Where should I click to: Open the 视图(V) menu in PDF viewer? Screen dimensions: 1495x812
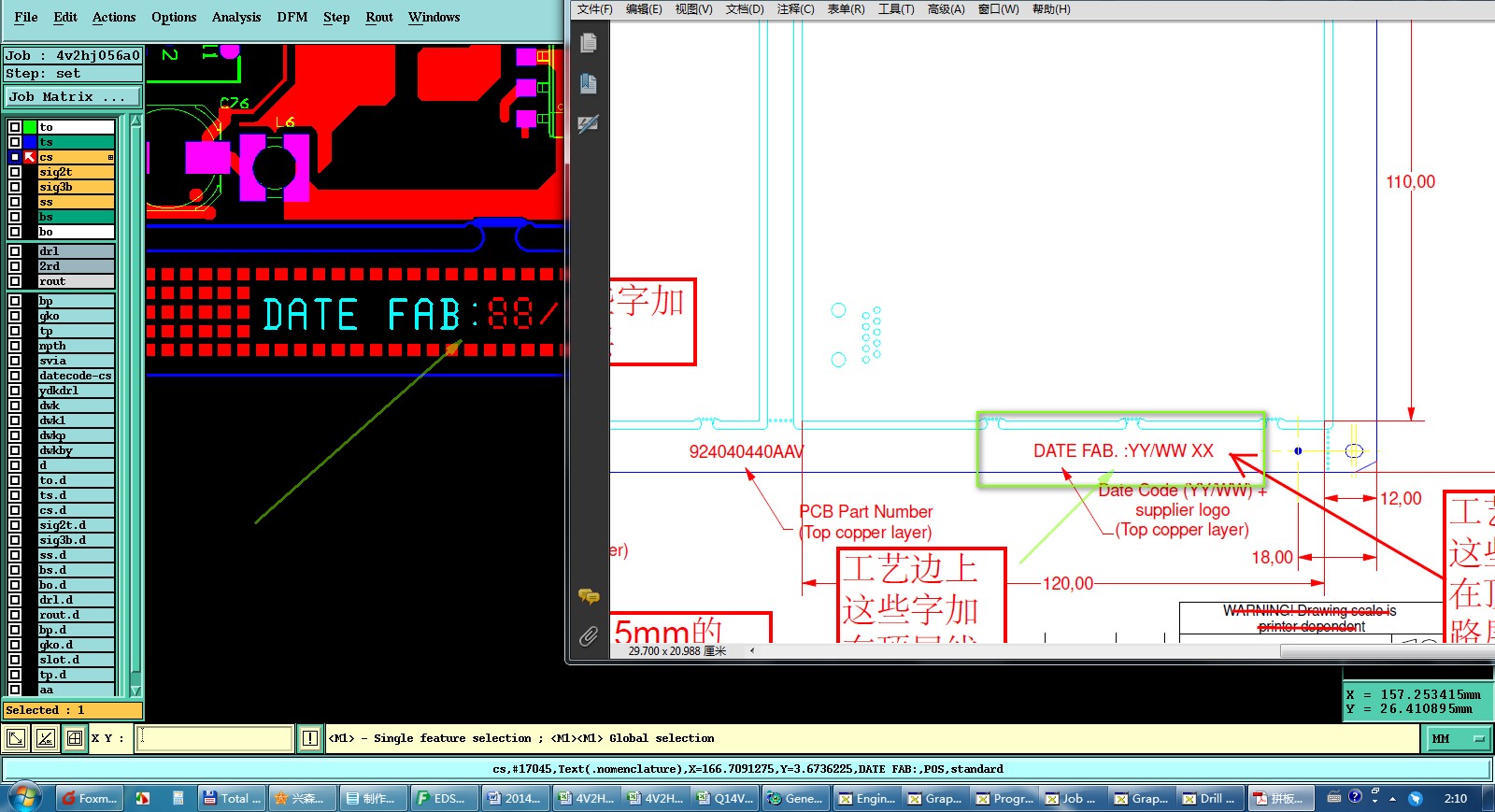coord(693,9)
